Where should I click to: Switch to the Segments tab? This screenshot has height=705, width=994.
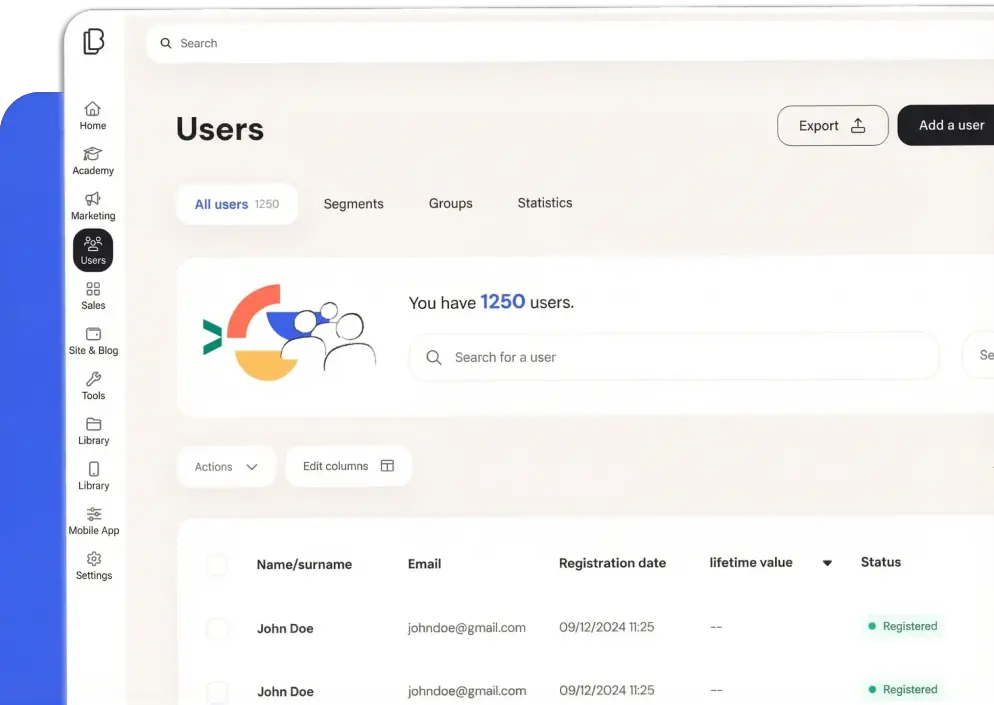pos(353,203)
